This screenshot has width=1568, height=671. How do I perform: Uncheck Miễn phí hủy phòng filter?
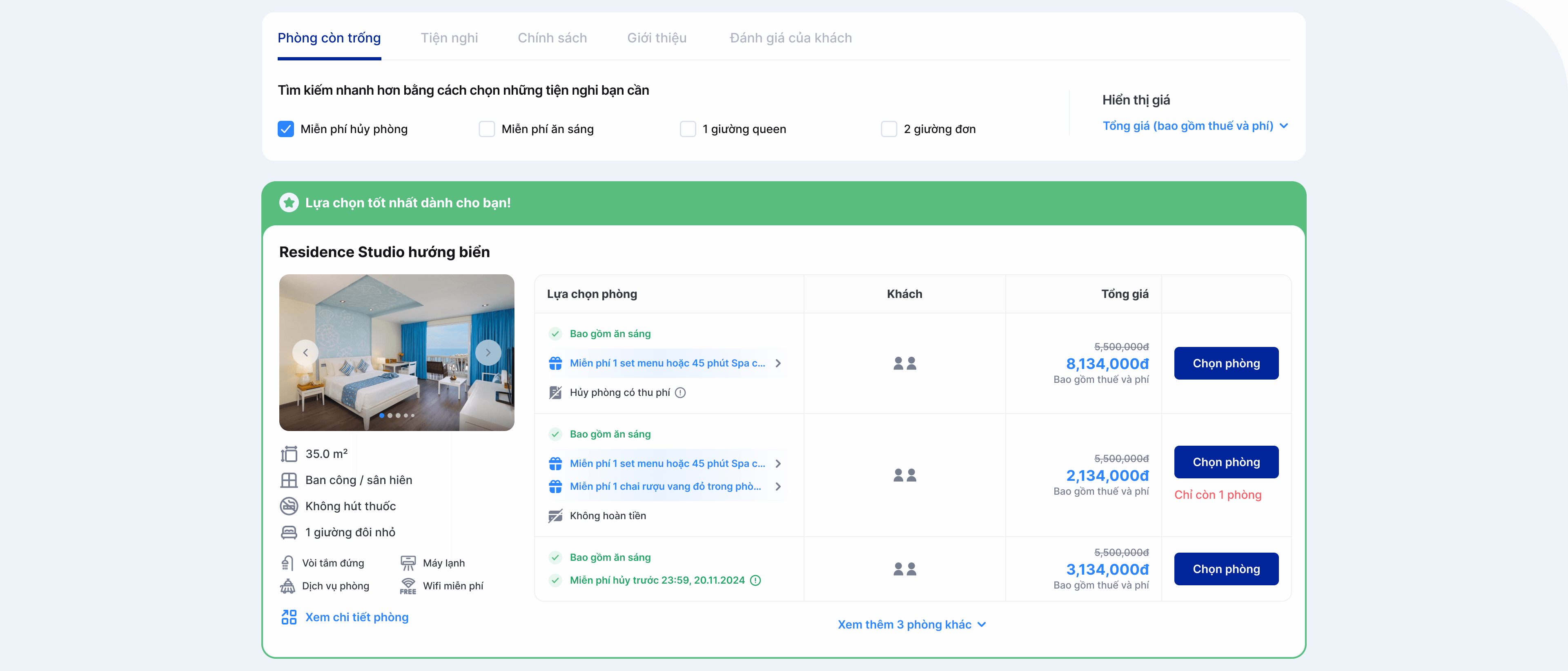[x=285, y=129]
